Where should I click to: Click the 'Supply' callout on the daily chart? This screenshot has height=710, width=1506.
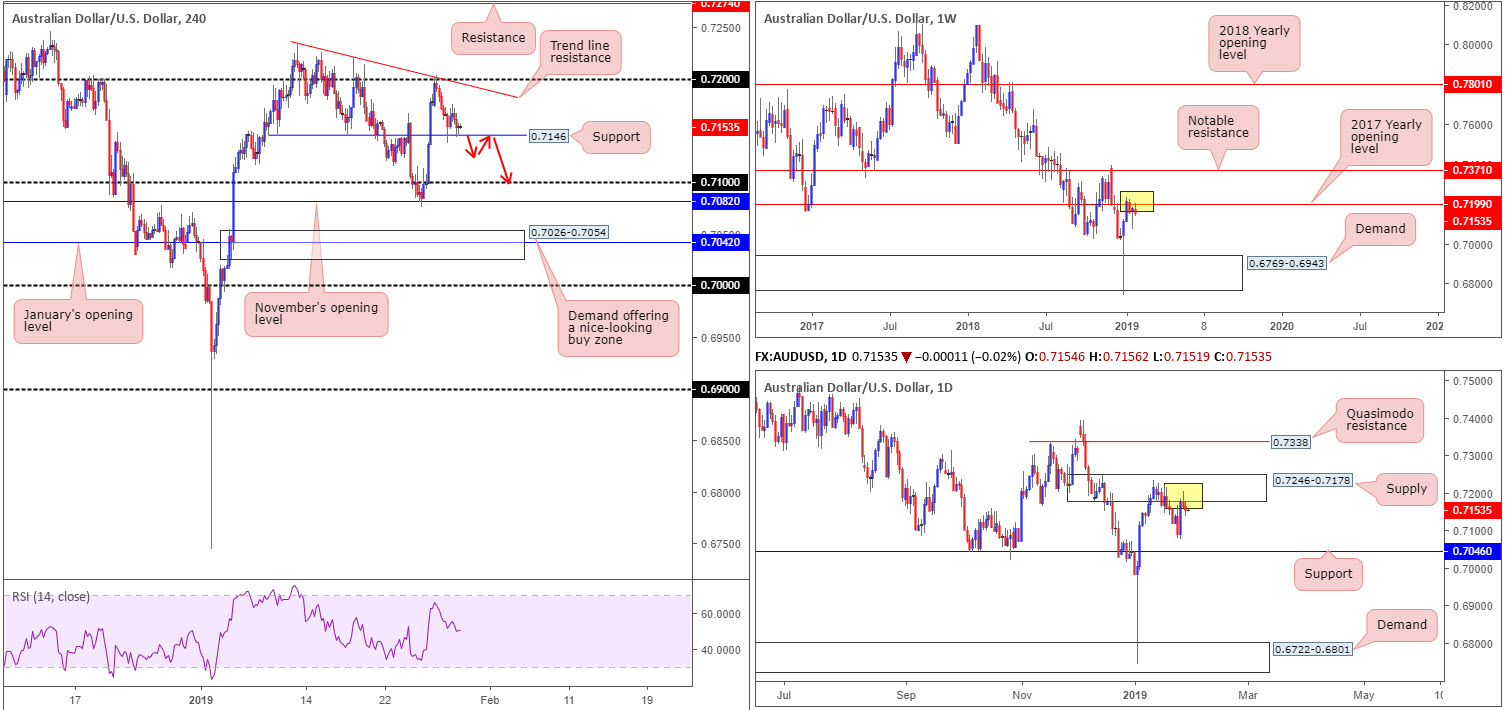[x=1404, y=489]
